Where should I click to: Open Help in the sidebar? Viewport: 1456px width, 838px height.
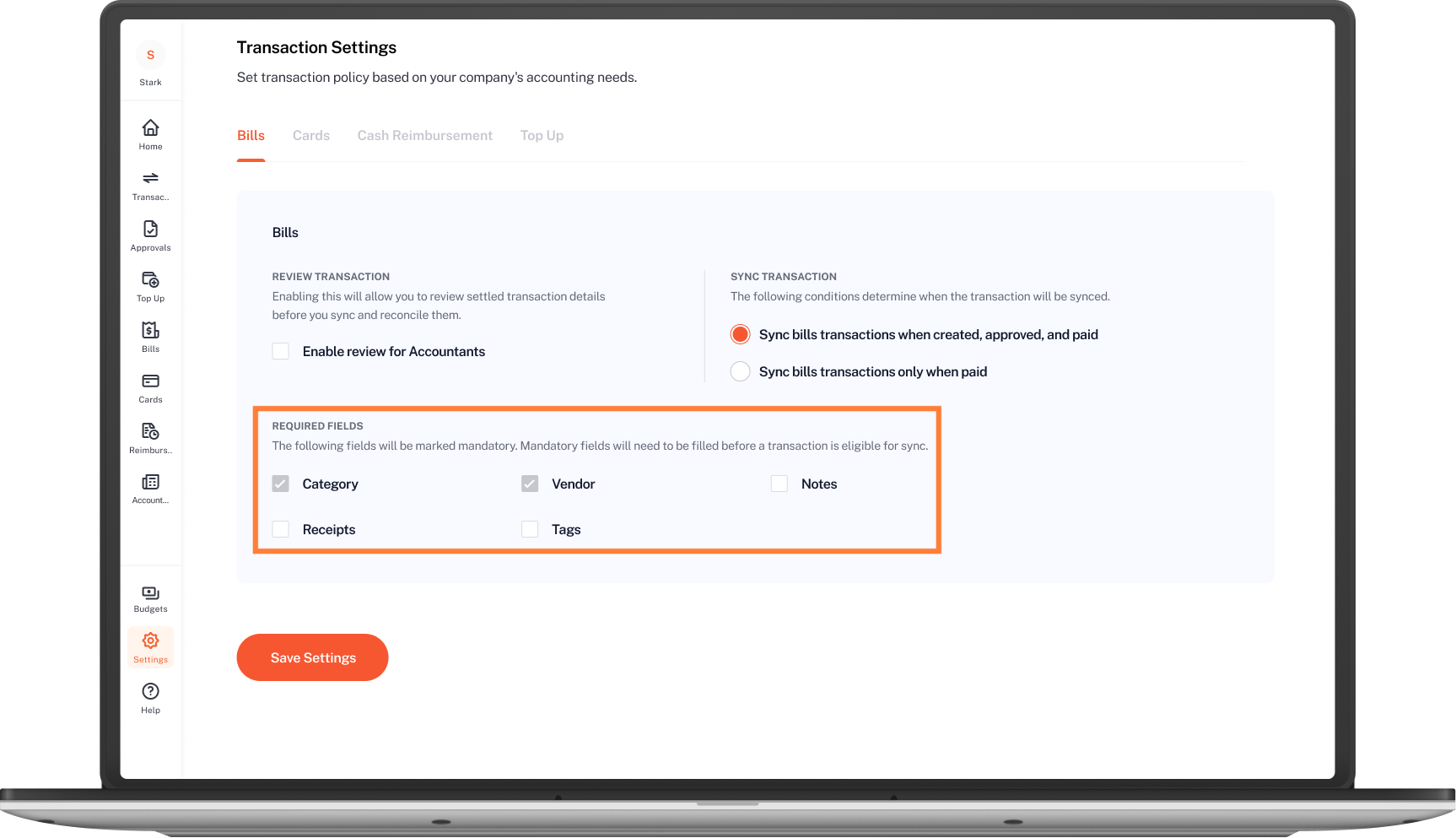(150, 698)
